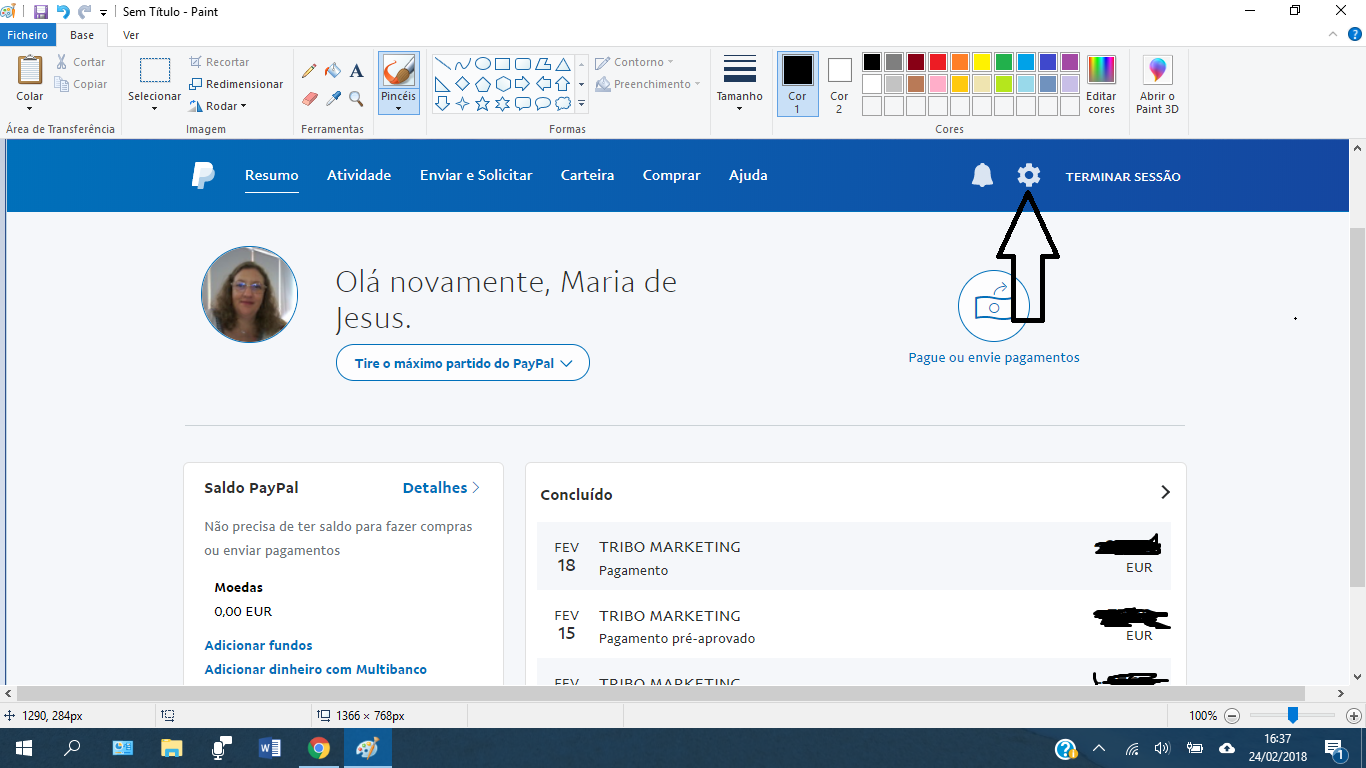Choose the oval shape in Formas
This screenshot has width=1366, height=768.
tap(482, 63)
